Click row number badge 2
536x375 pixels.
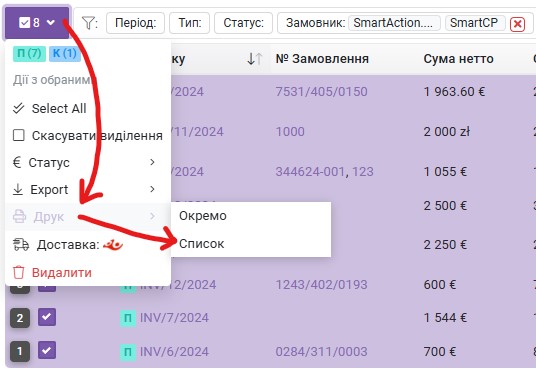tap(20, 318)
